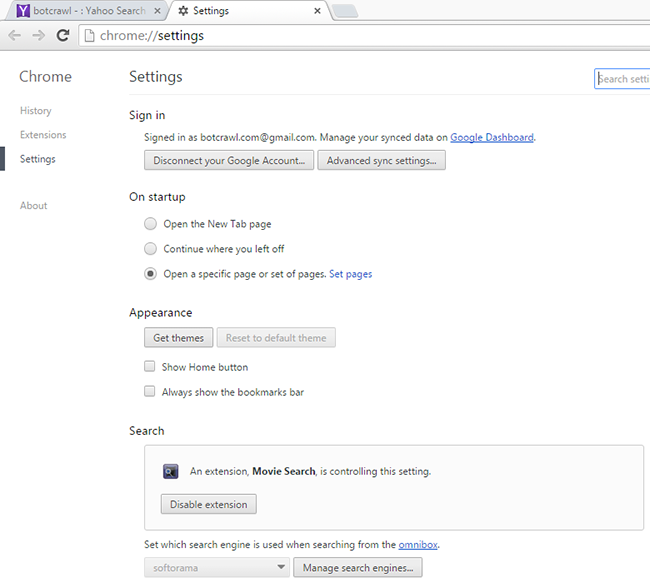Screen dimensions: 650x578
Task: Open Advanced sync settings
Action: [x=381, y=160]
